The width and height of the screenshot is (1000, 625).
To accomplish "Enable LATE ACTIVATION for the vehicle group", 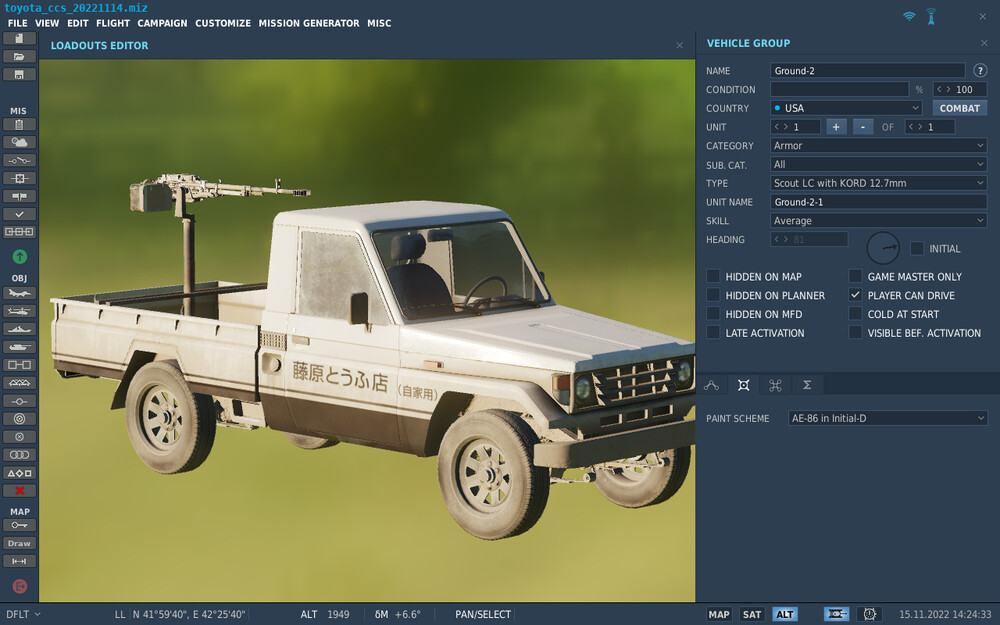I will point(713,332).
